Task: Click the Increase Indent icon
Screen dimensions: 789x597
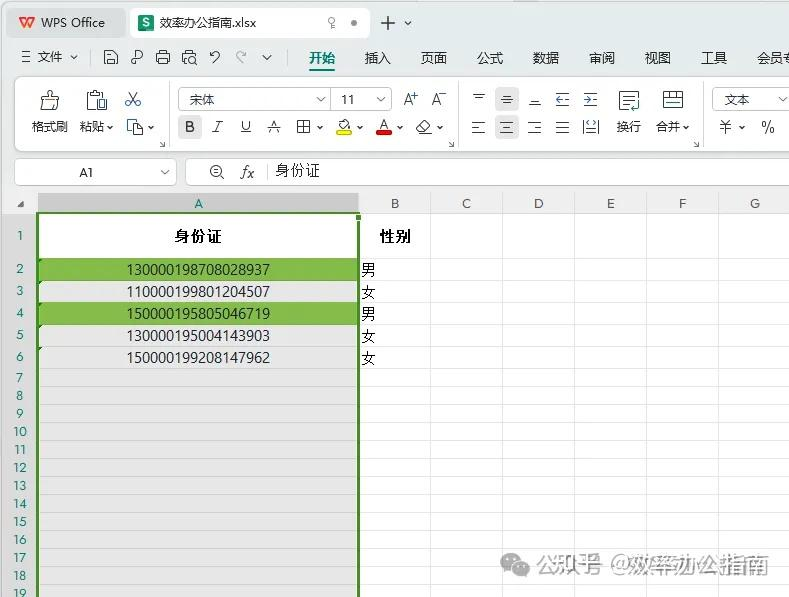Action: click(590, 100)
